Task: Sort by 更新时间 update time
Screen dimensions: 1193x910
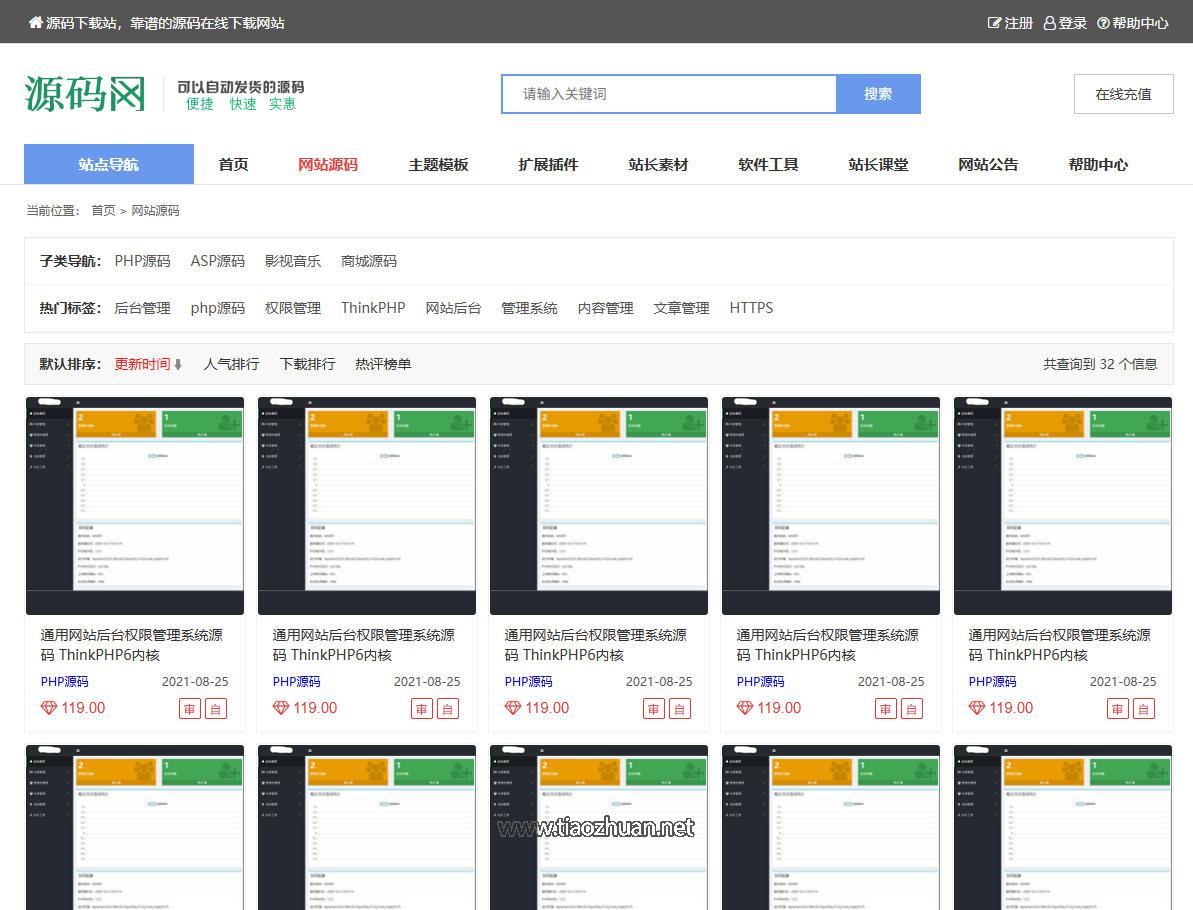Action: click(x=142, y=364)
